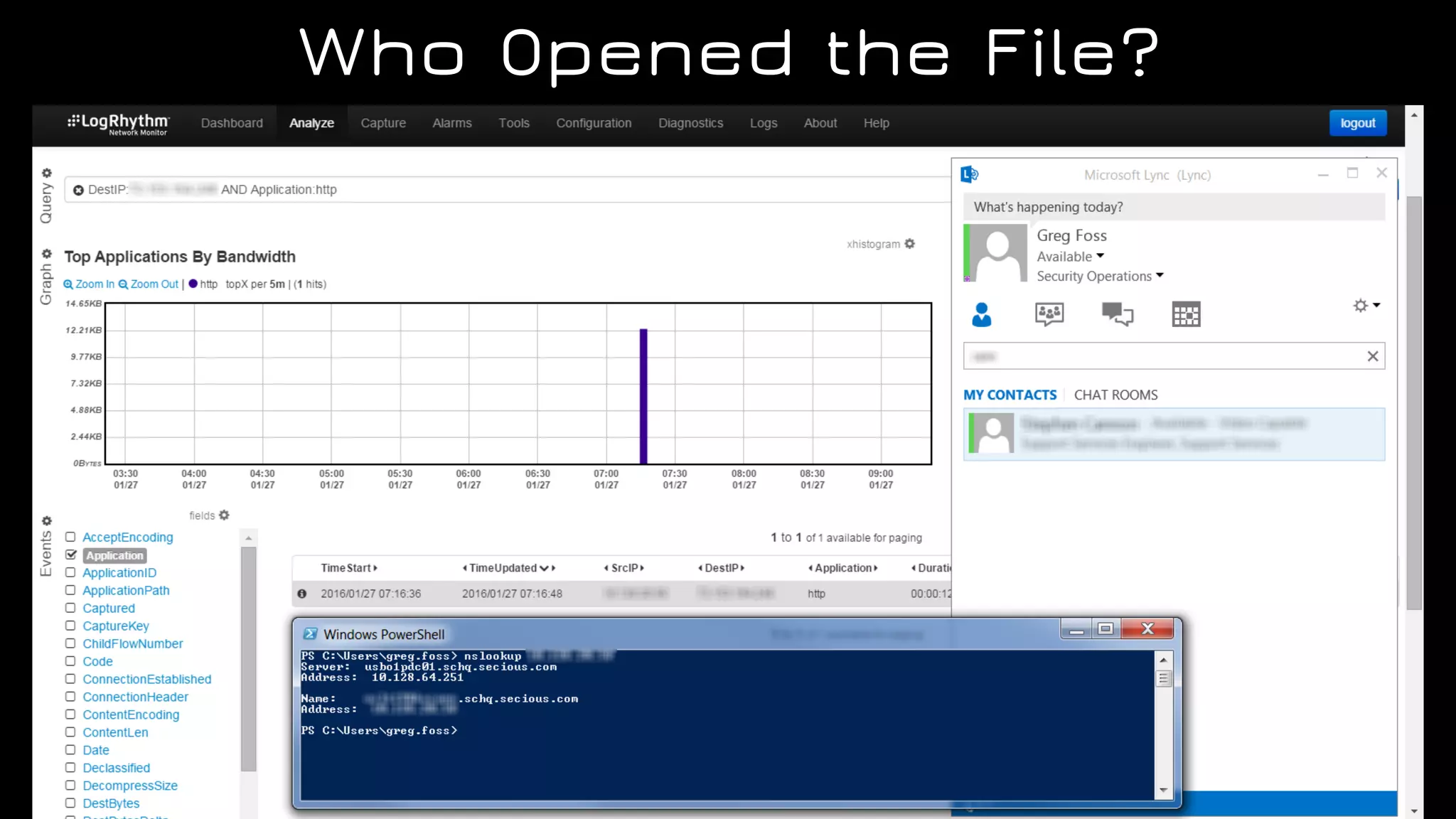Click the fields list scrollbar
This screenshot has width=1456, height=819.
coord(248,658)
